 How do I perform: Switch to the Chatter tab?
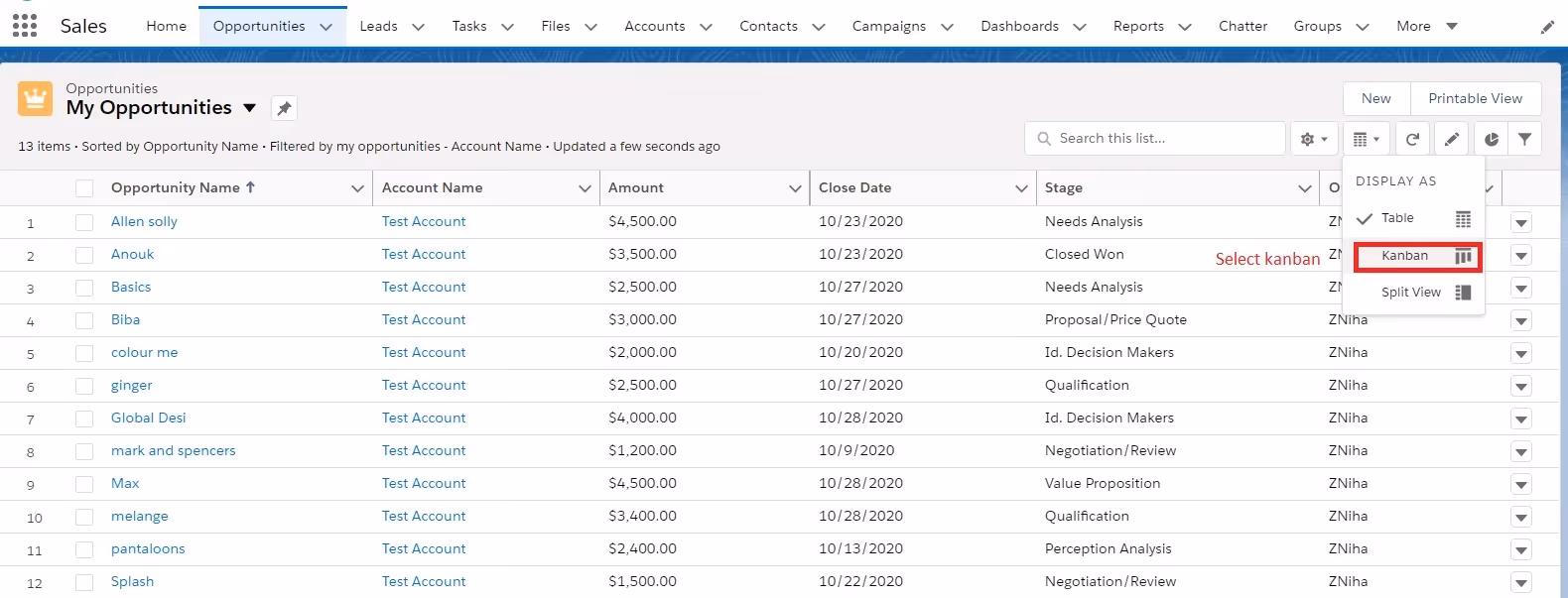(x=1242, y=26)
